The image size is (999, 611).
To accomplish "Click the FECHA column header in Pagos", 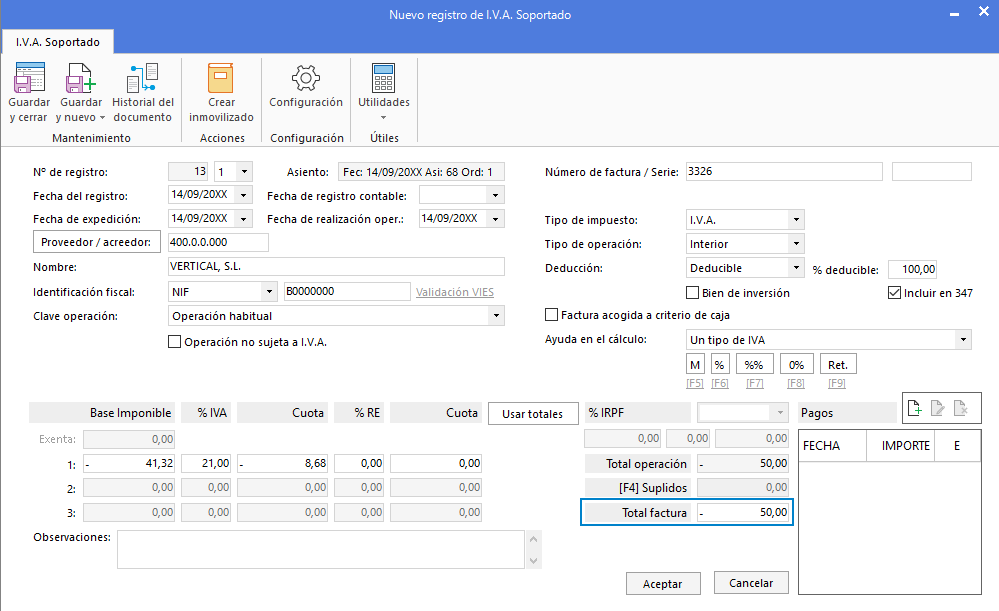I will click(832, 446).
